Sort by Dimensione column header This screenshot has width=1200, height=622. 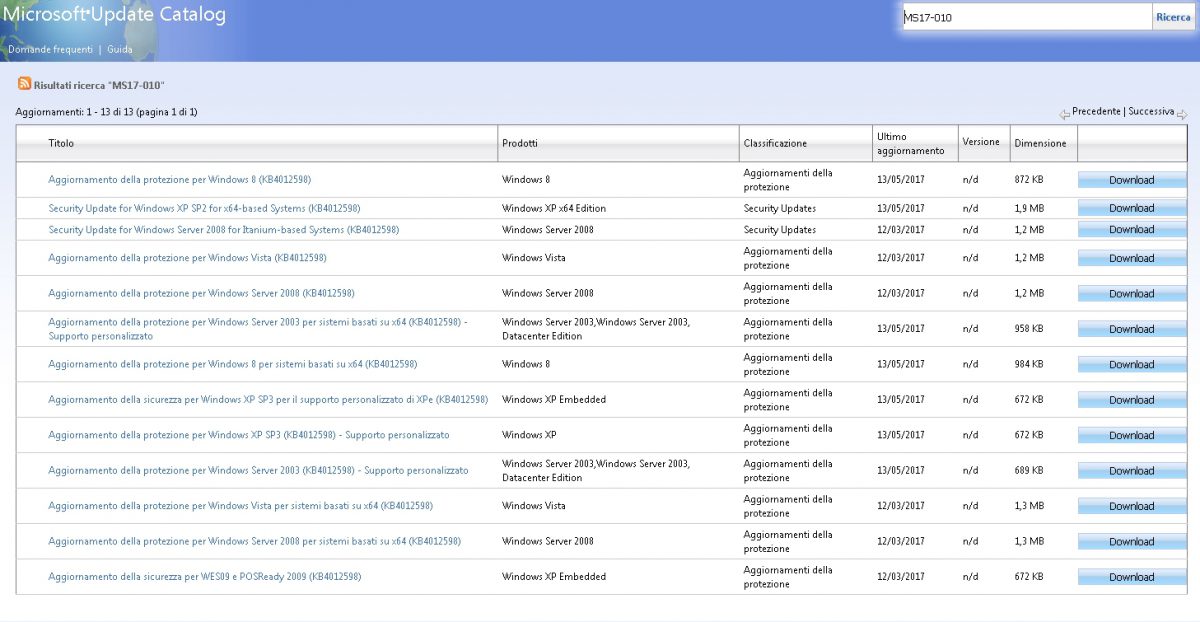pos(1040,143)
